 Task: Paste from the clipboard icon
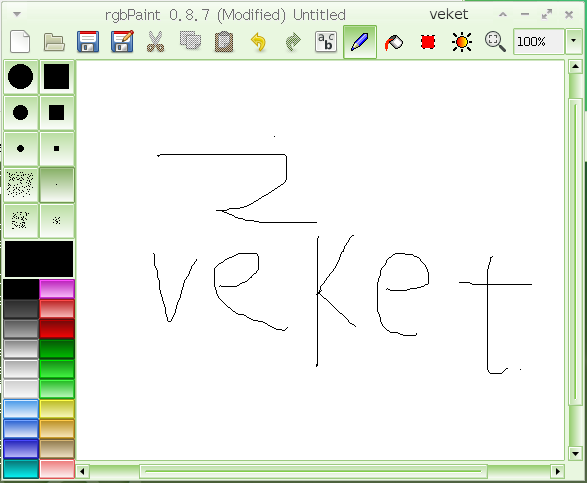click(224, 42)
